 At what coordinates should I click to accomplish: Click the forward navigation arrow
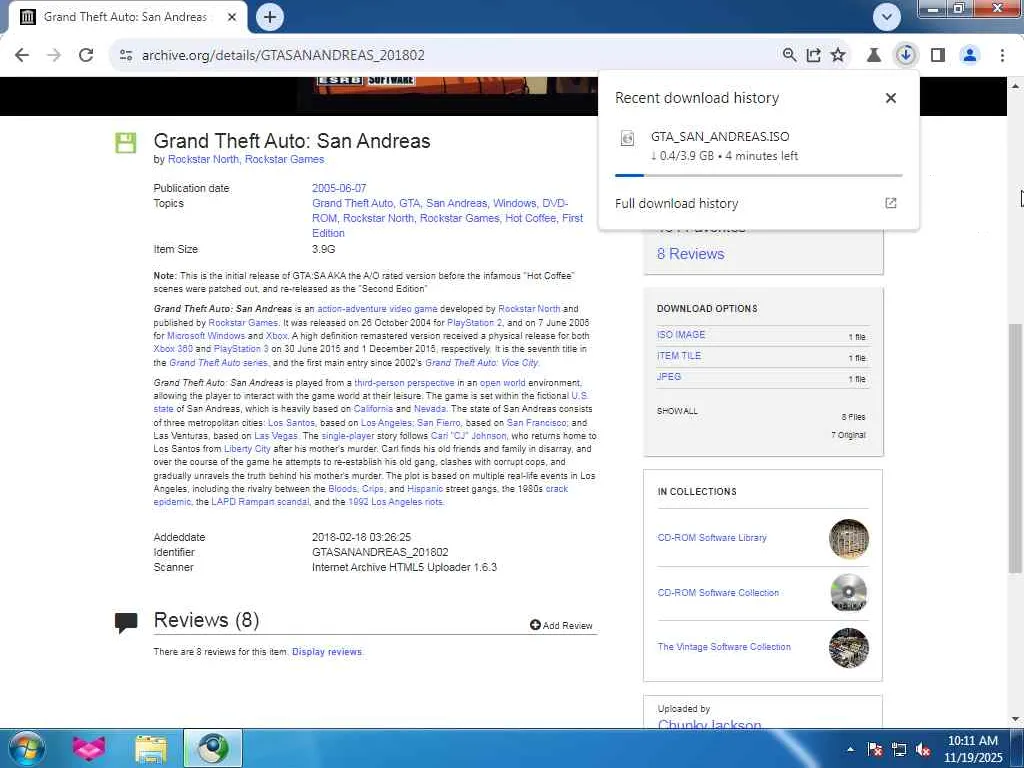tap(54, 55)
